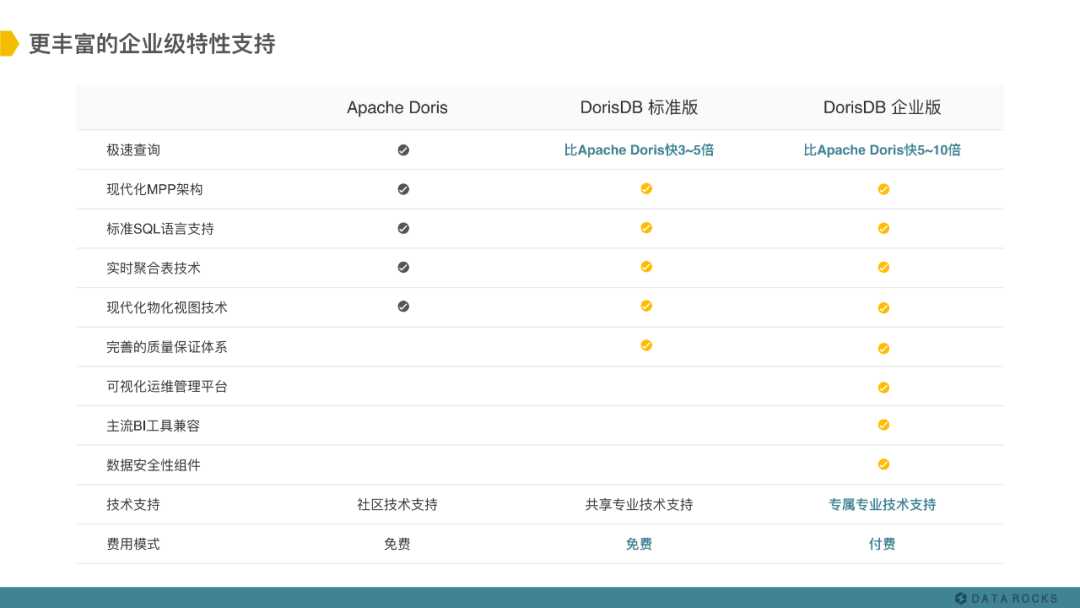This screenshot has width=1080, height=608.
Task: Click the Apache Doris checkmark for 极速查询
Action: 404,150
